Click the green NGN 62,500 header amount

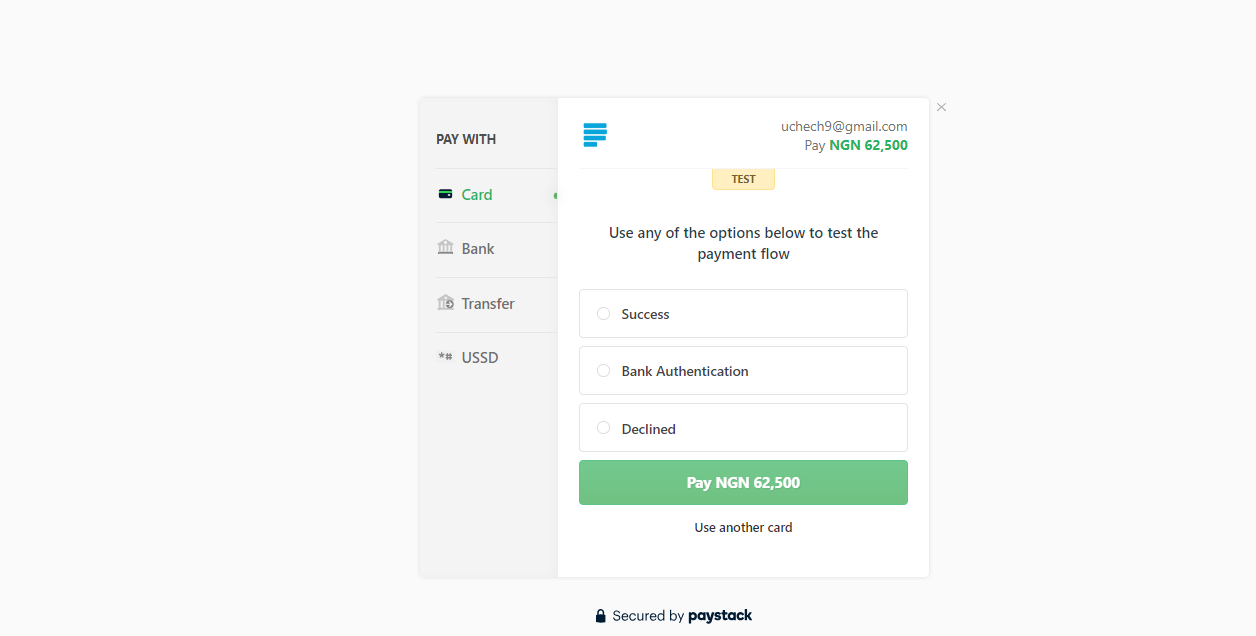click(x=868, y=145)
